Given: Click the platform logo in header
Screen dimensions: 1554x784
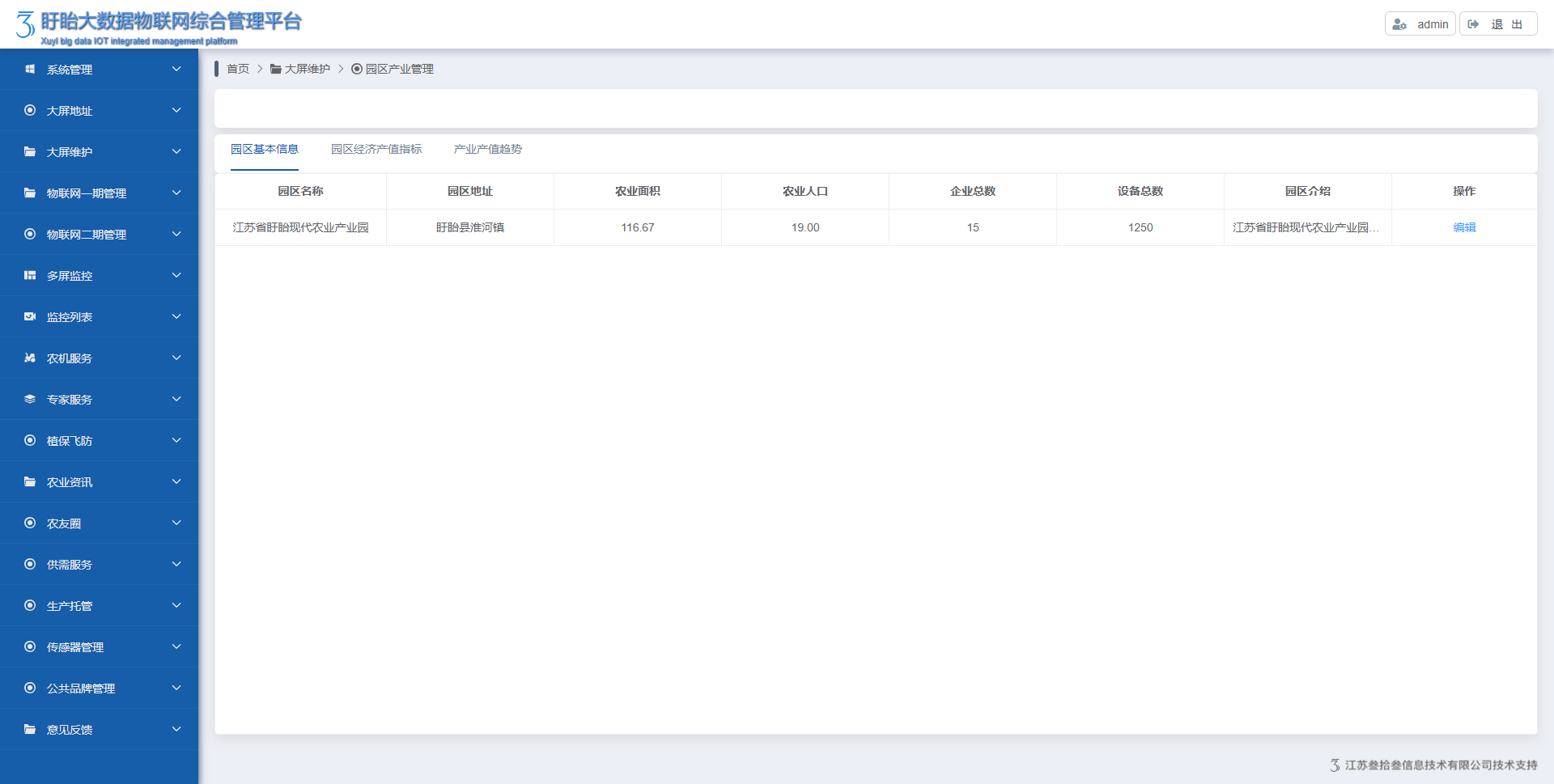Looking at the screenshot, I should (x=26, y=24).
